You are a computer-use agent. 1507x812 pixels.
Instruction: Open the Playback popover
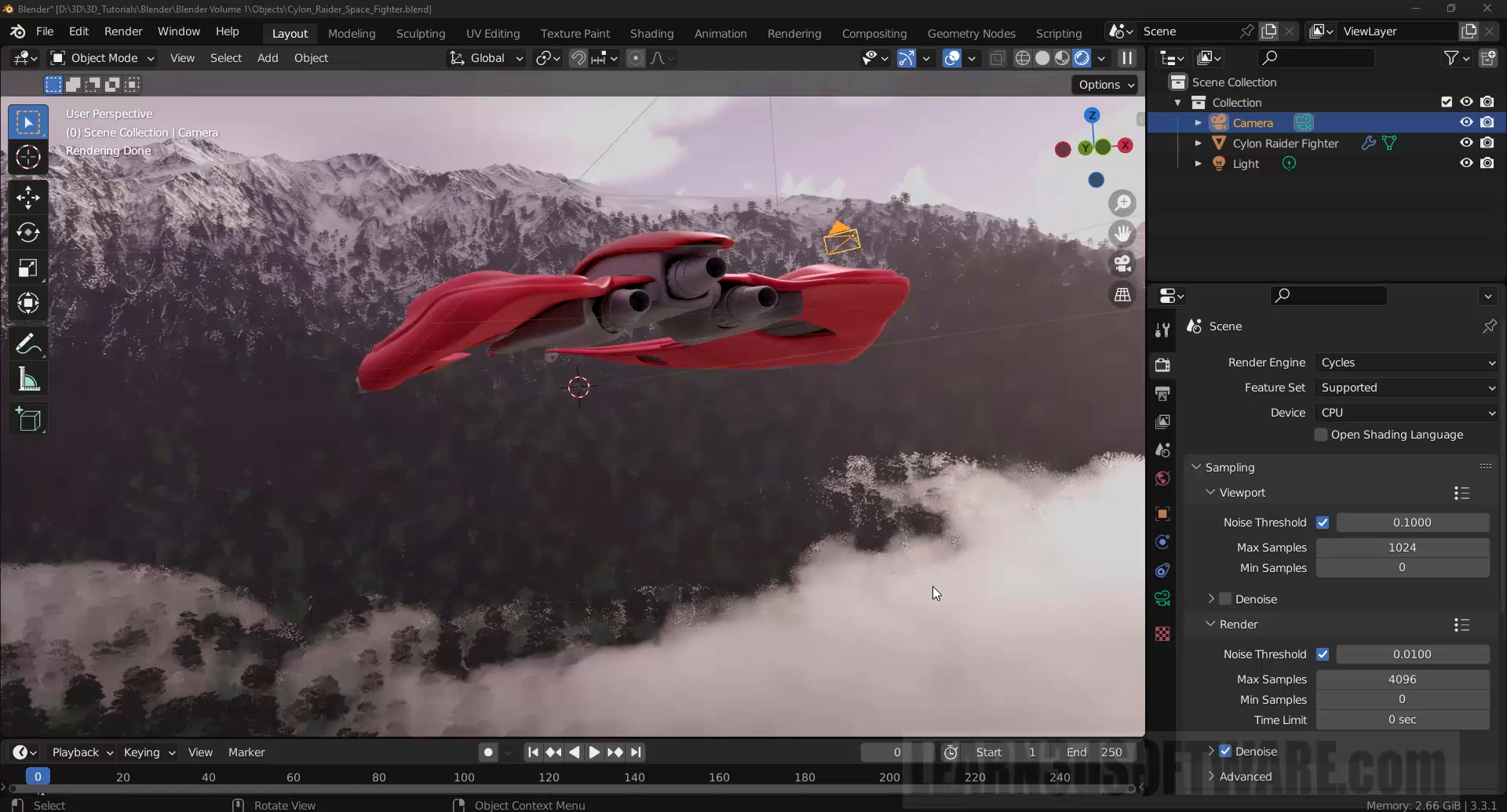(x=82, y=752)
